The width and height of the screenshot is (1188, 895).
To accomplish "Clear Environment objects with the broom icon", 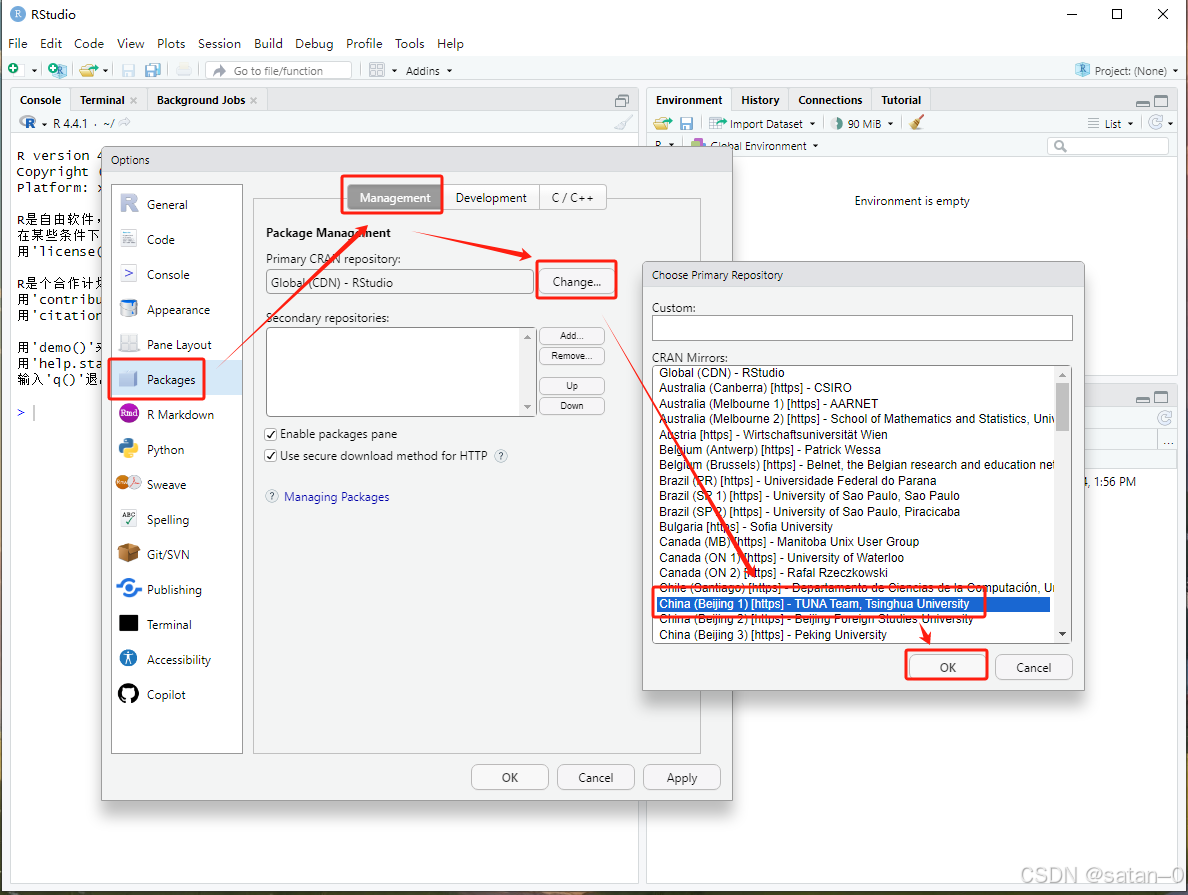I will 916,123.
